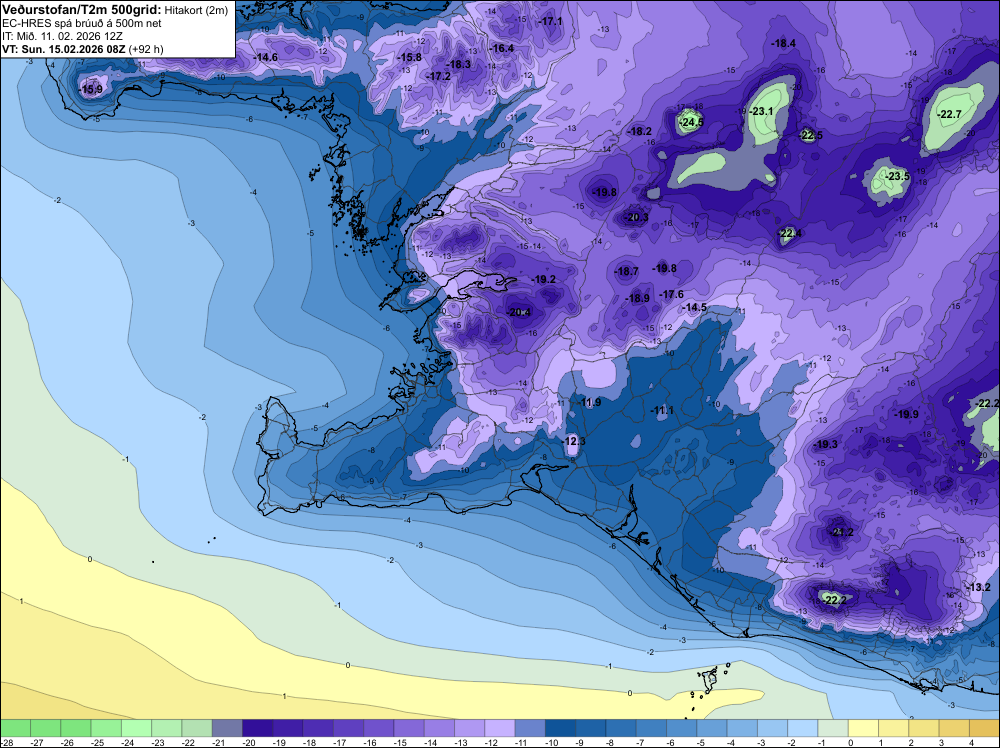This screenshot has height=748, width=1000.
Task: Click the -11.9 temperature value
Action: [589, 402]
